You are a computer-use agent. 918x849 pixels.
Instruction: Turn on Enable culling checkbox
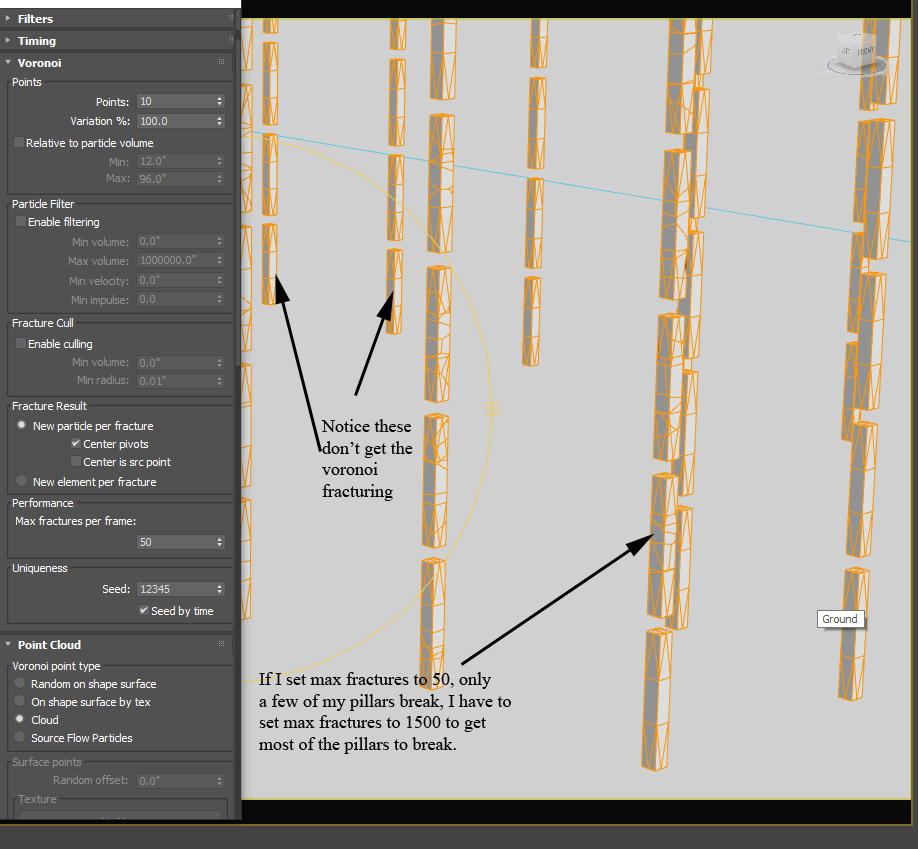click(19, 344)
